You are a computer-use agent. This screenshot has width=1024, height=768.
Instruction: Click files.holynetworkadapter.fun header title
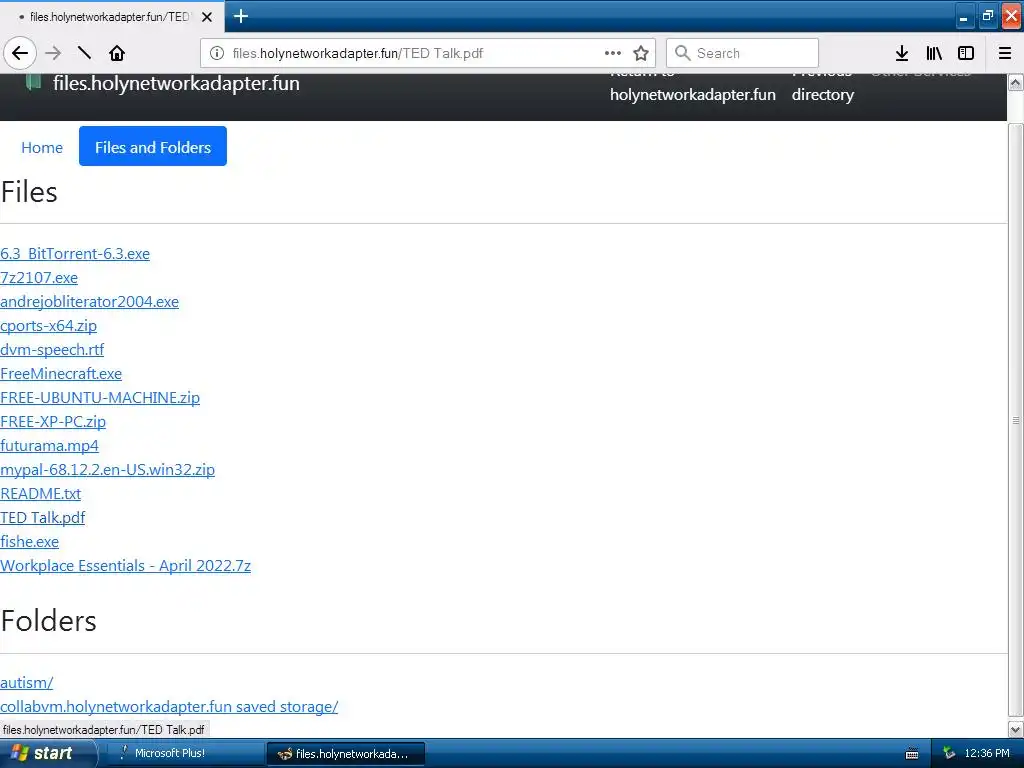click(x=176, y=84)
